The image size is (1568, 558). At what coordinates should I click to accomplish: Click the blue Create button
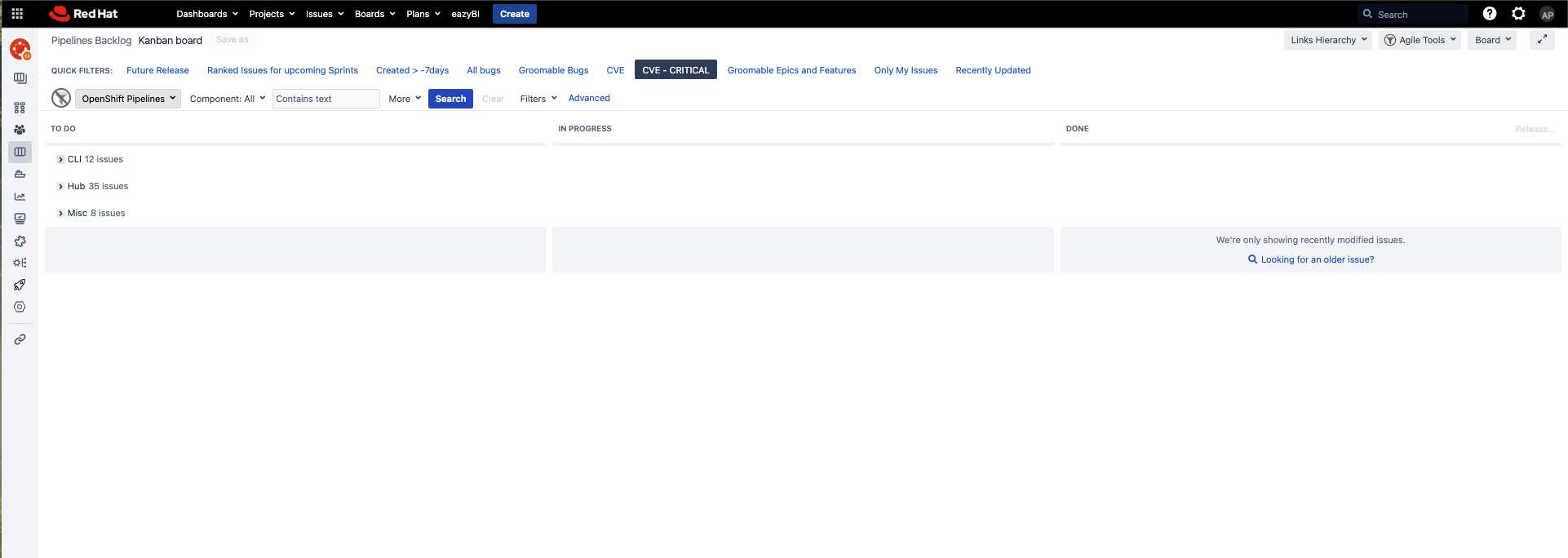pos(515,14)
